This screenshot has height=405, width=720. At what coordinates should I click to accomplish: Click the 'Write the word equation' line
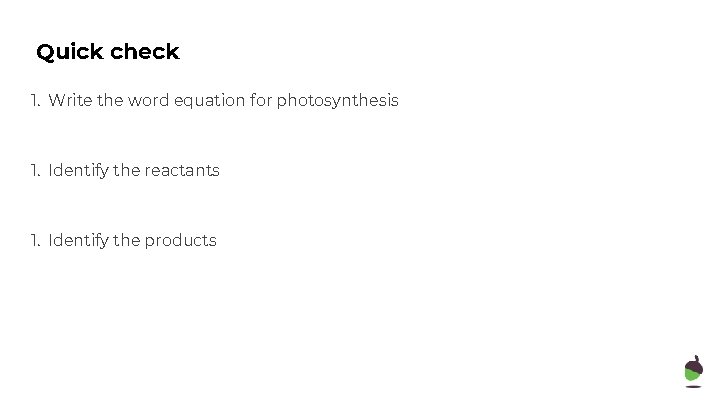tap(222, 101)
